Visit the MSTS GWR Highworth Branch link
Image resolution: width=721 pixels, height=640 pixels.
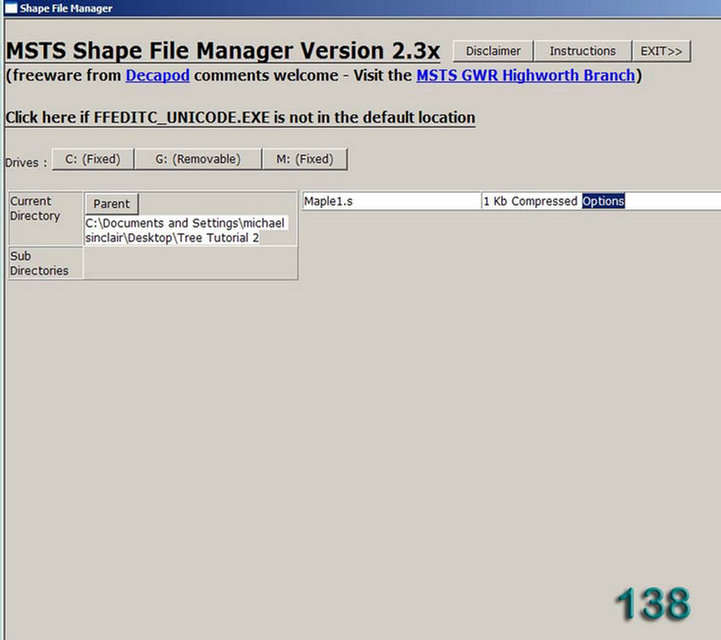526,75
